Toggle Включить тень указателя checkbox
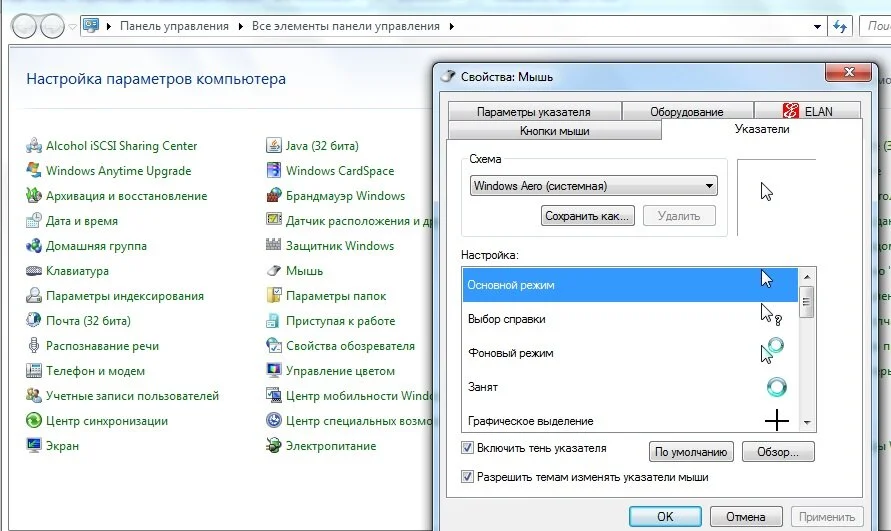 [467, 448]
